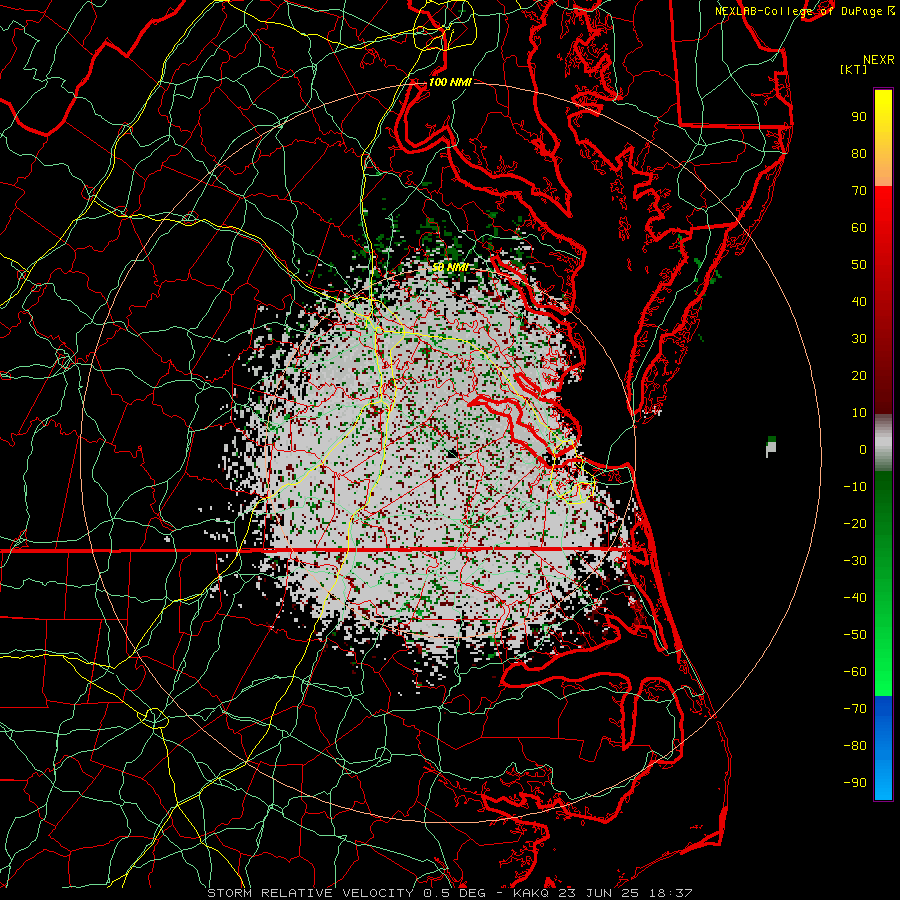Click the positive 80 scale value

[x=859, y=154]
